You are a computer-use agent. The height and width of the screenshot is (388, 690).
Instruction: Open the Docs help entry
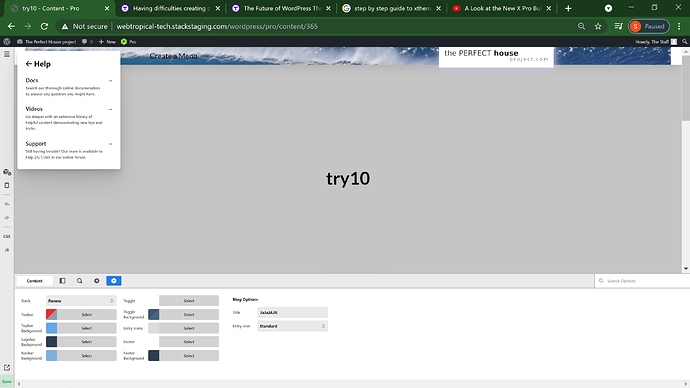(69, 87)
